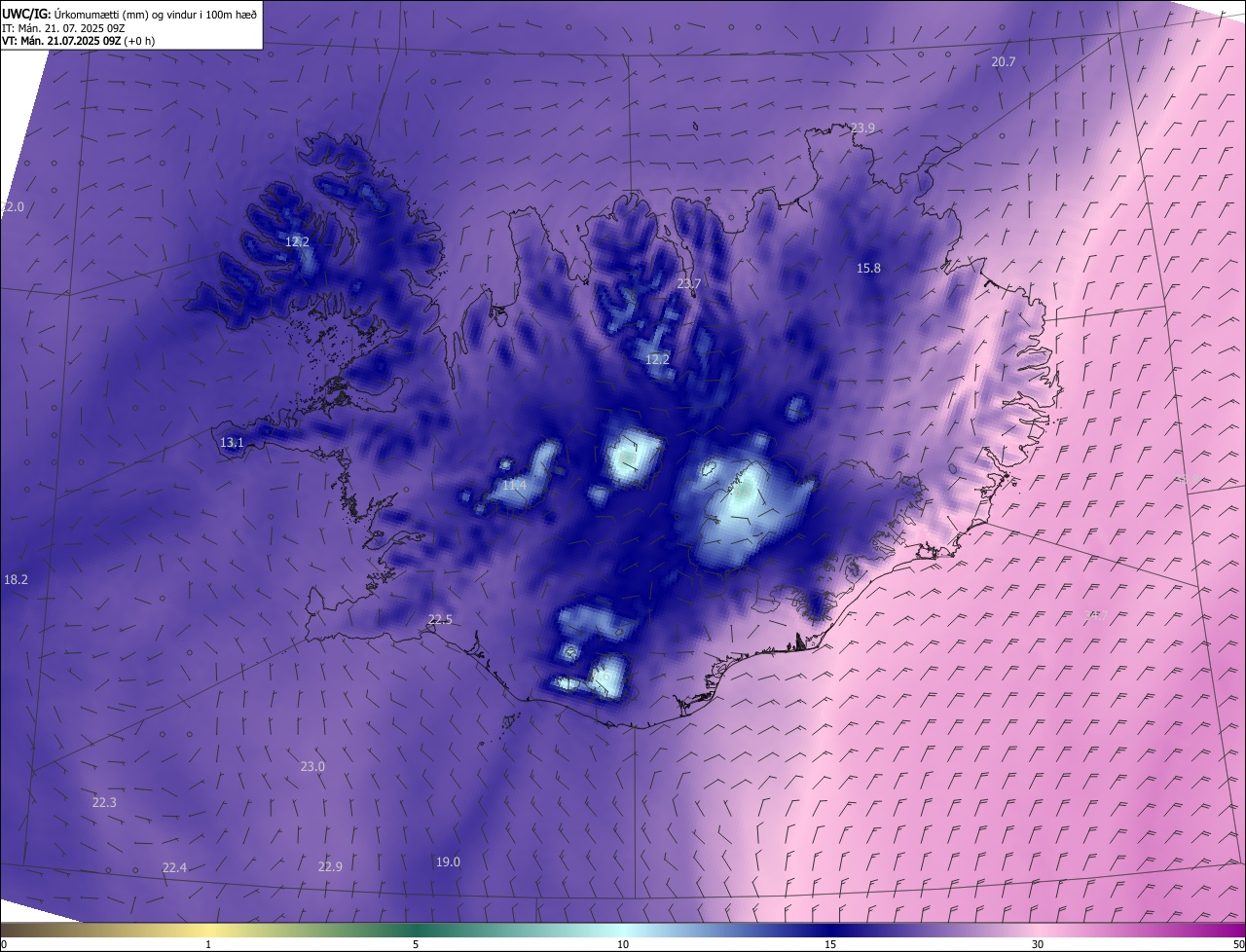Click the 20.7 value label
Viewport: 1246px width, 952px height.
[x=1004, y=61]
